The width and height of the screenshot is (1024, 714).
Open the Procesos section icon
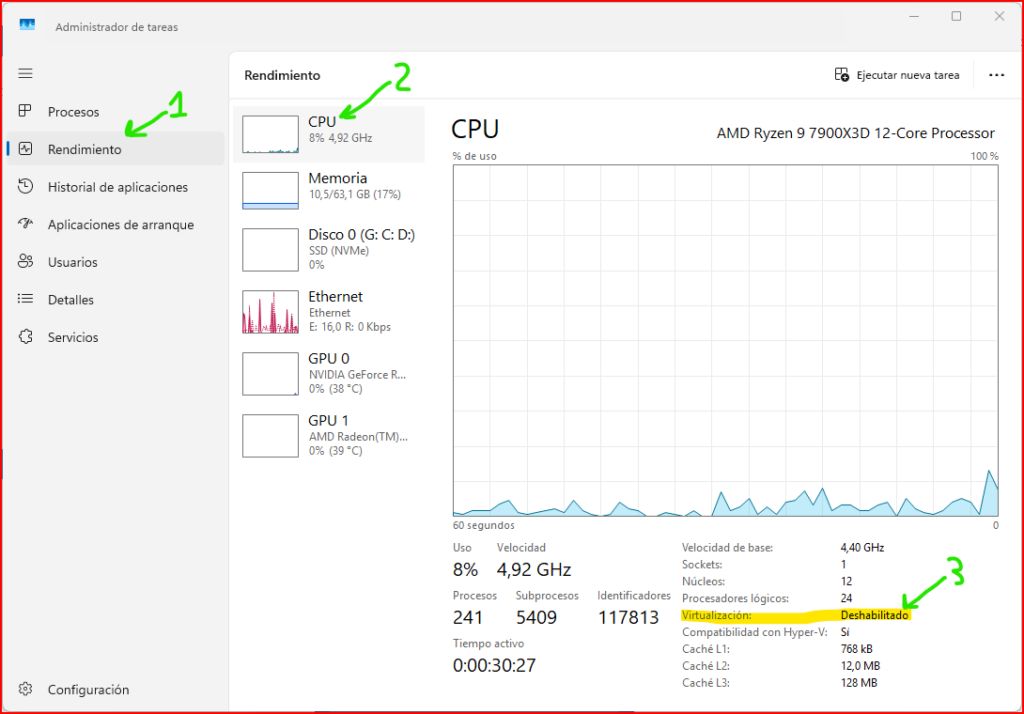click(26, 111)
